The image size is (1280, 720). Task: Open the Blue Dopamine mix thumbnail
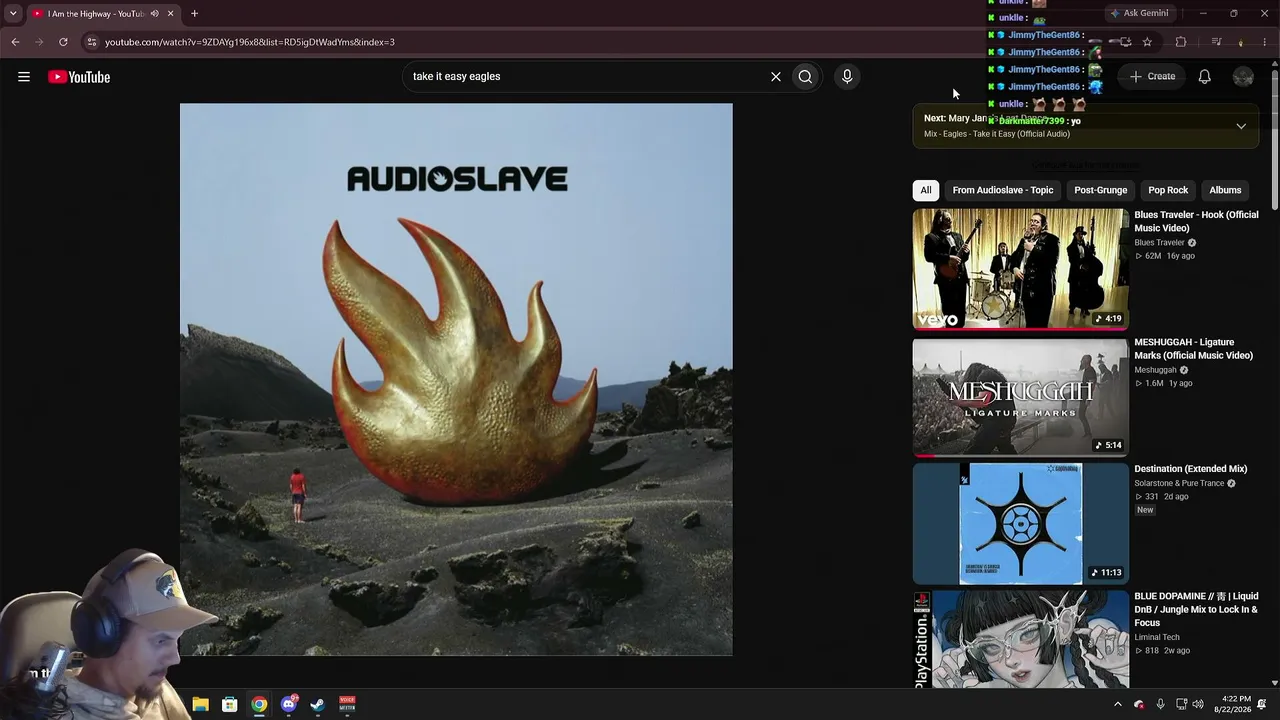click(x=1020, y=639)
